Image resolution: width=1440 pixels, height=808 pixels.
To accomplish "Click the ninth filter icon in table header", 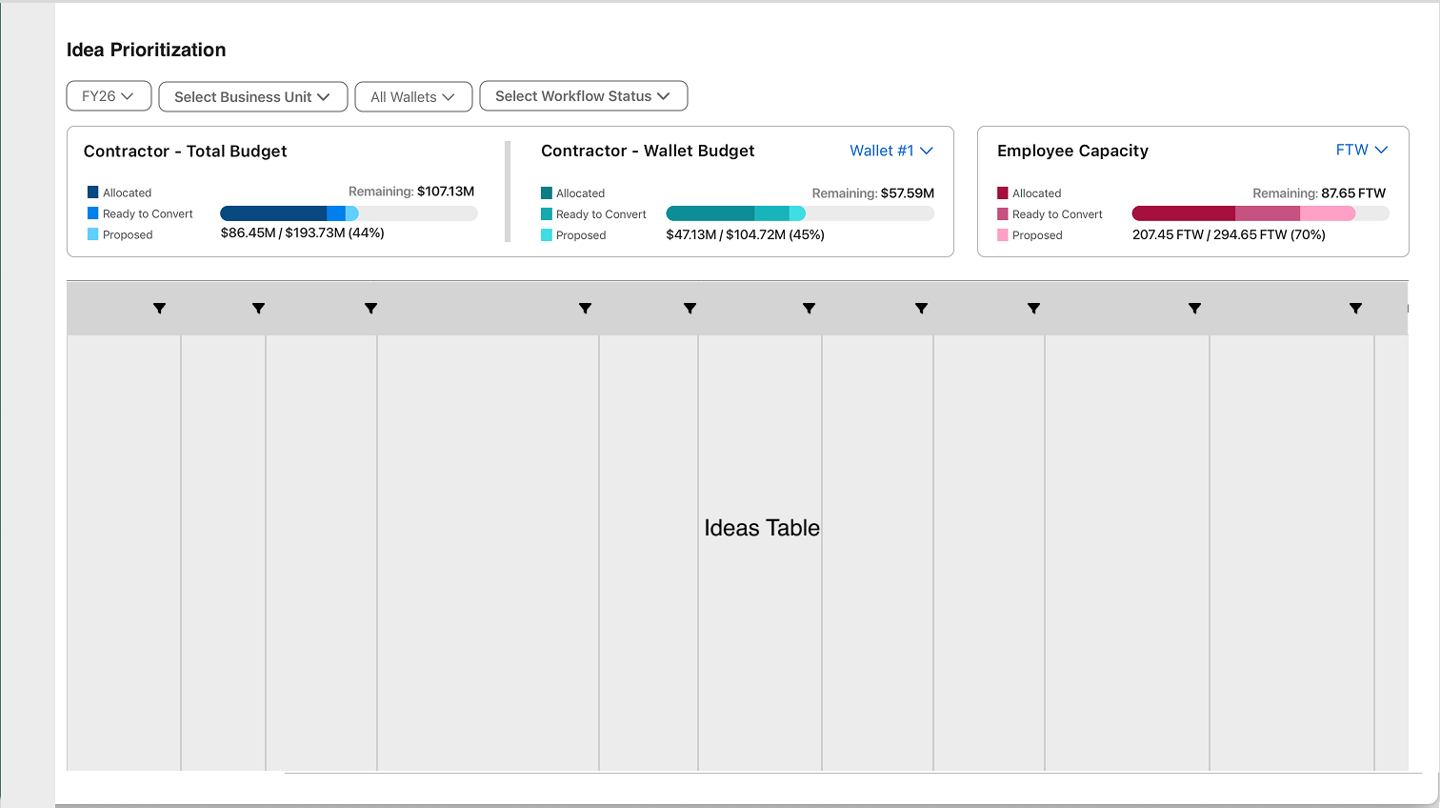I will [1194, 309].
